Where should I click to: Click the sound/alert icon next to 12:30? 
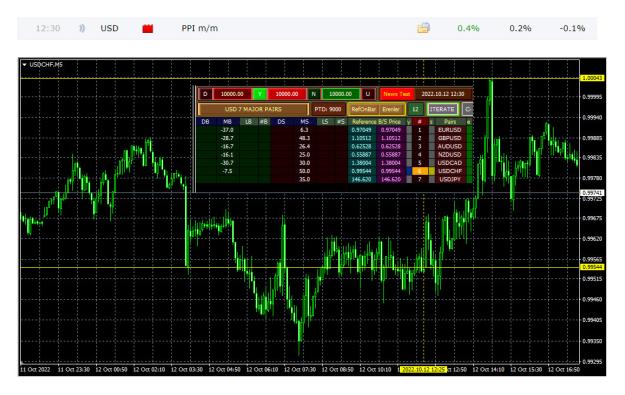tap(81, 28)
